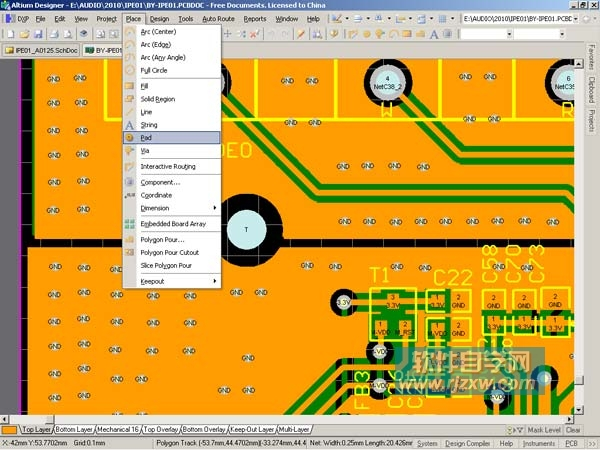The height and width of the screenshot is (450, 600).
Task: Choose Slice Polygon Pour entry
Action: pyautogui.click(x=172, y=265)
